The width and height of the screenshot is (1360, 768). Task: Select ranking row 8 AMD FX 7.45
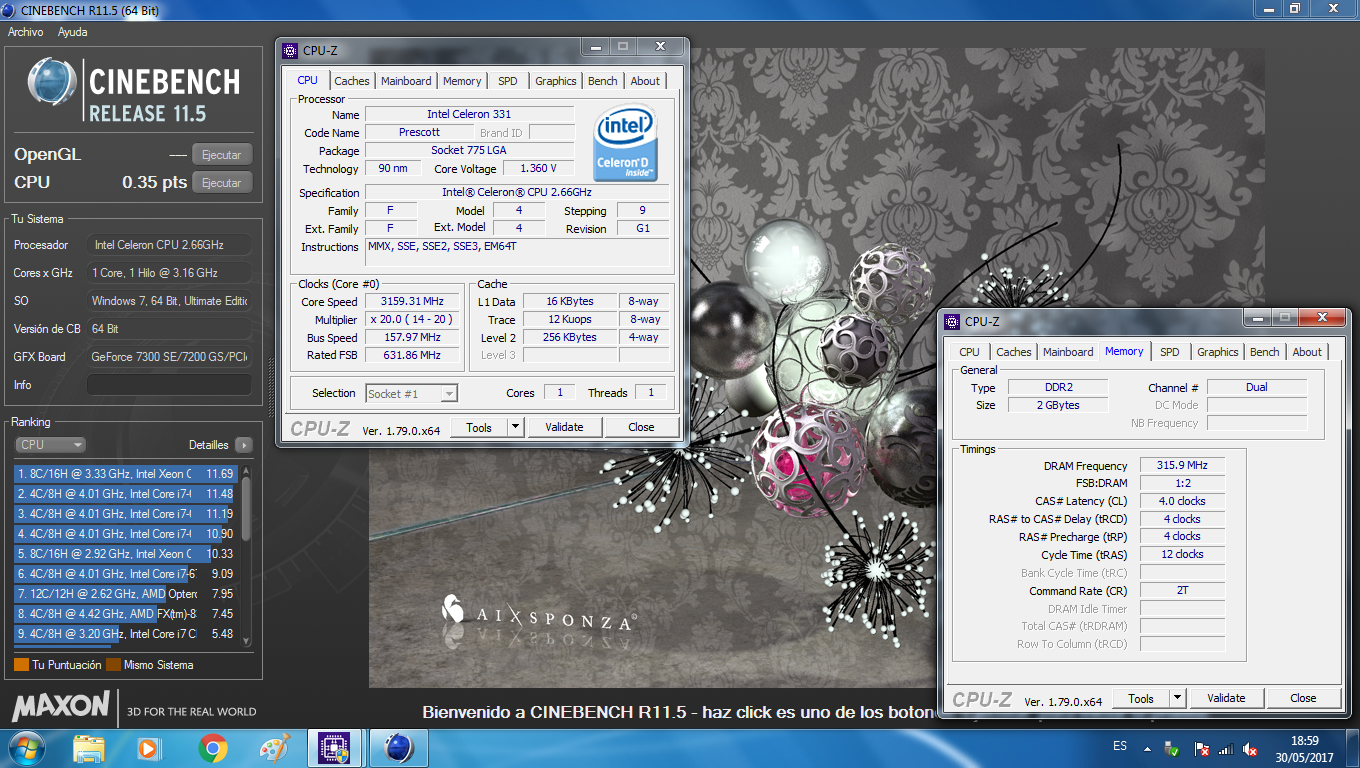point(126,614)
